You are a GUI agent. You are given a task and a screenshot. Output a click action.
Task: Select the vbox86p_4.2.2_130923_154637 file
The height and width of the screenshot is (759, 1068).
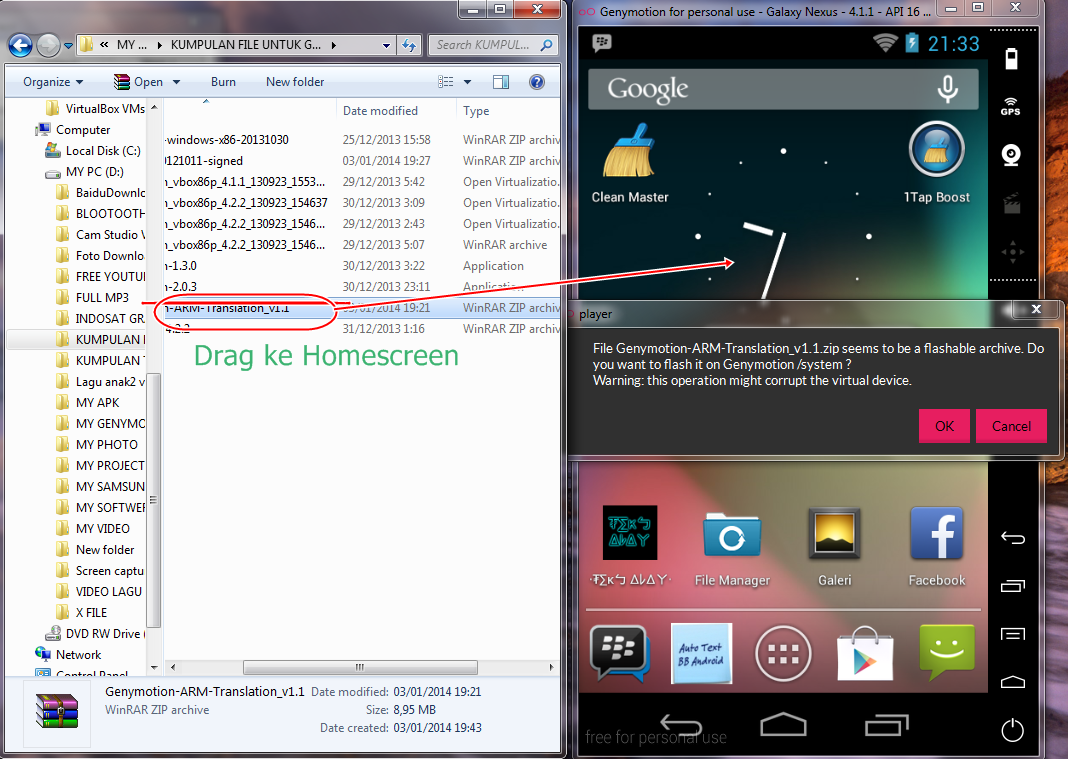click(x=362, y=203)
